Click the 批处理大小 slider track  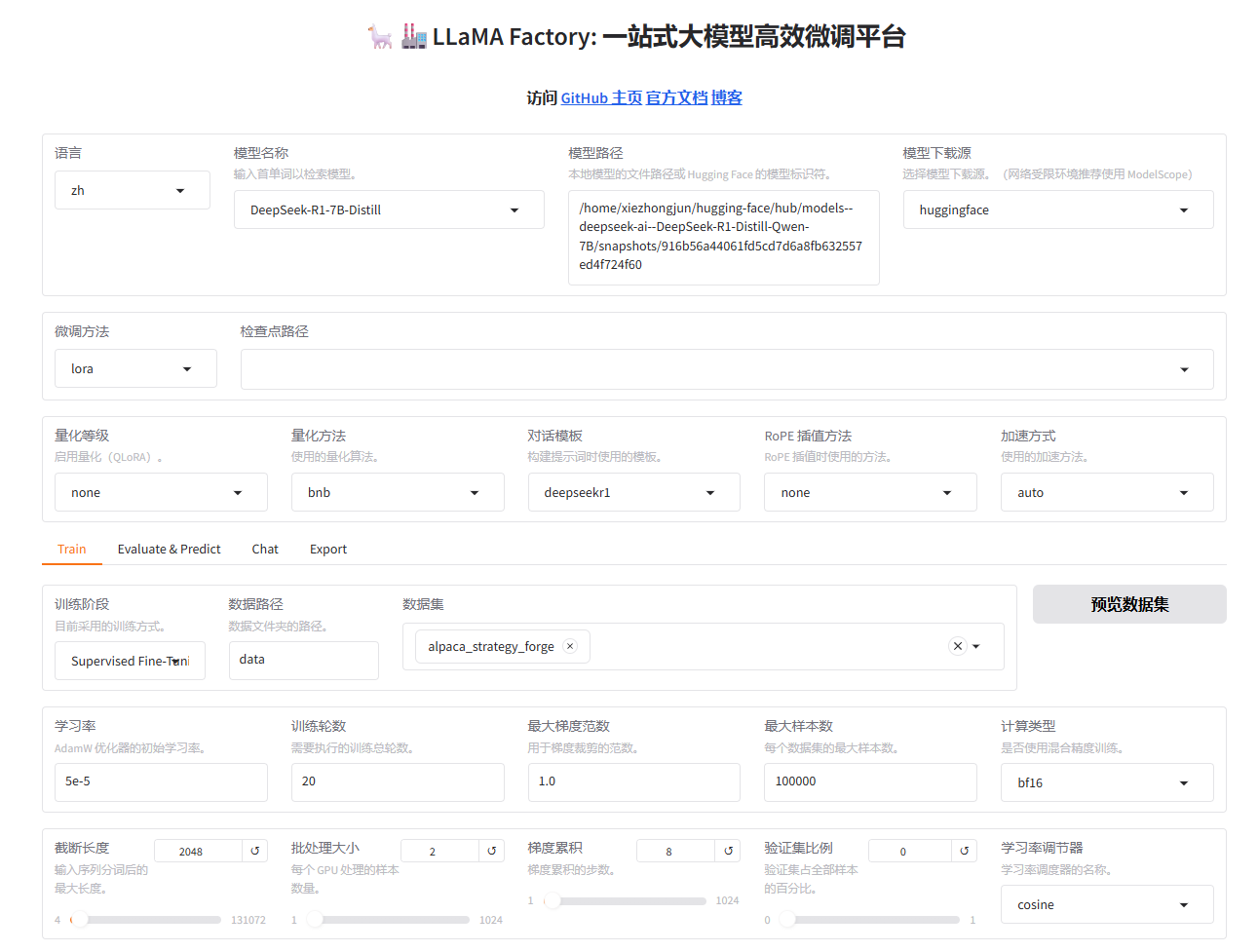[x=388, y=920]
